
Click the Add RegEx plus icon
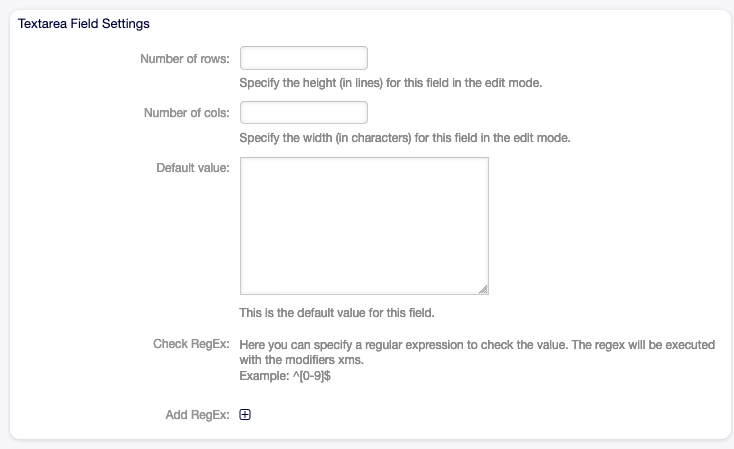coord(245,415)
